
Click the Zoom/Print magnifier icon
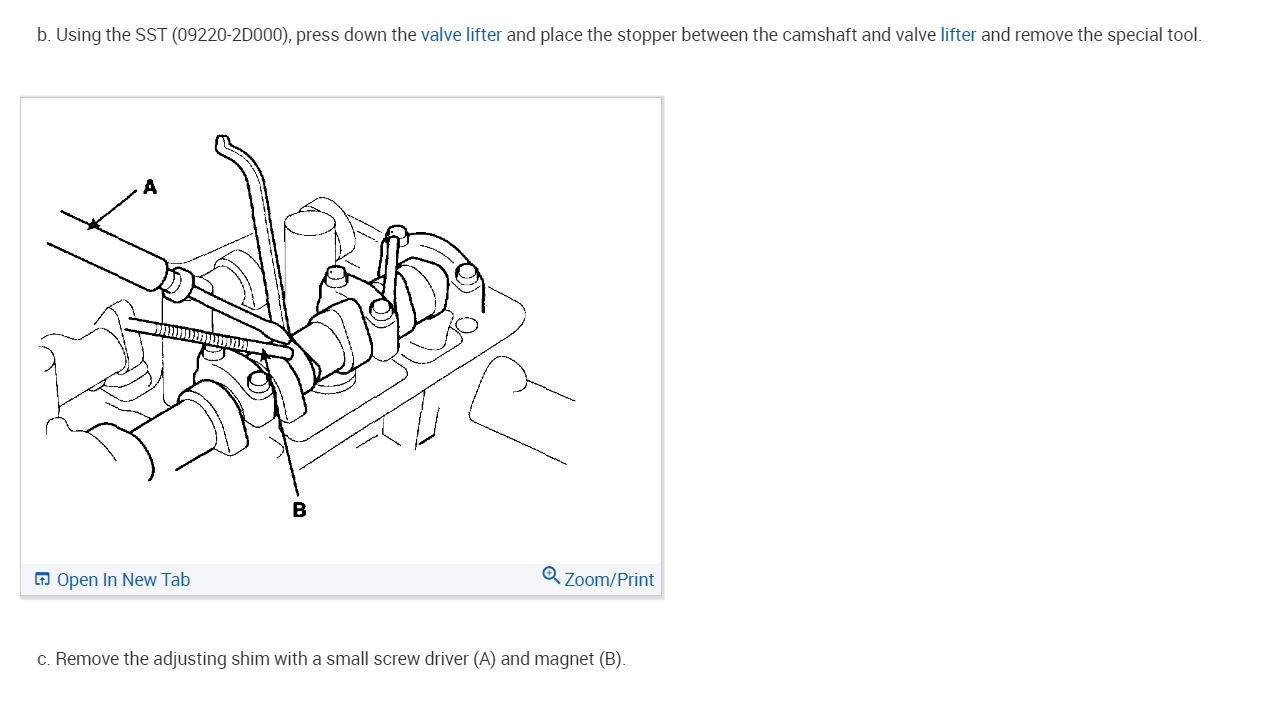551,575
